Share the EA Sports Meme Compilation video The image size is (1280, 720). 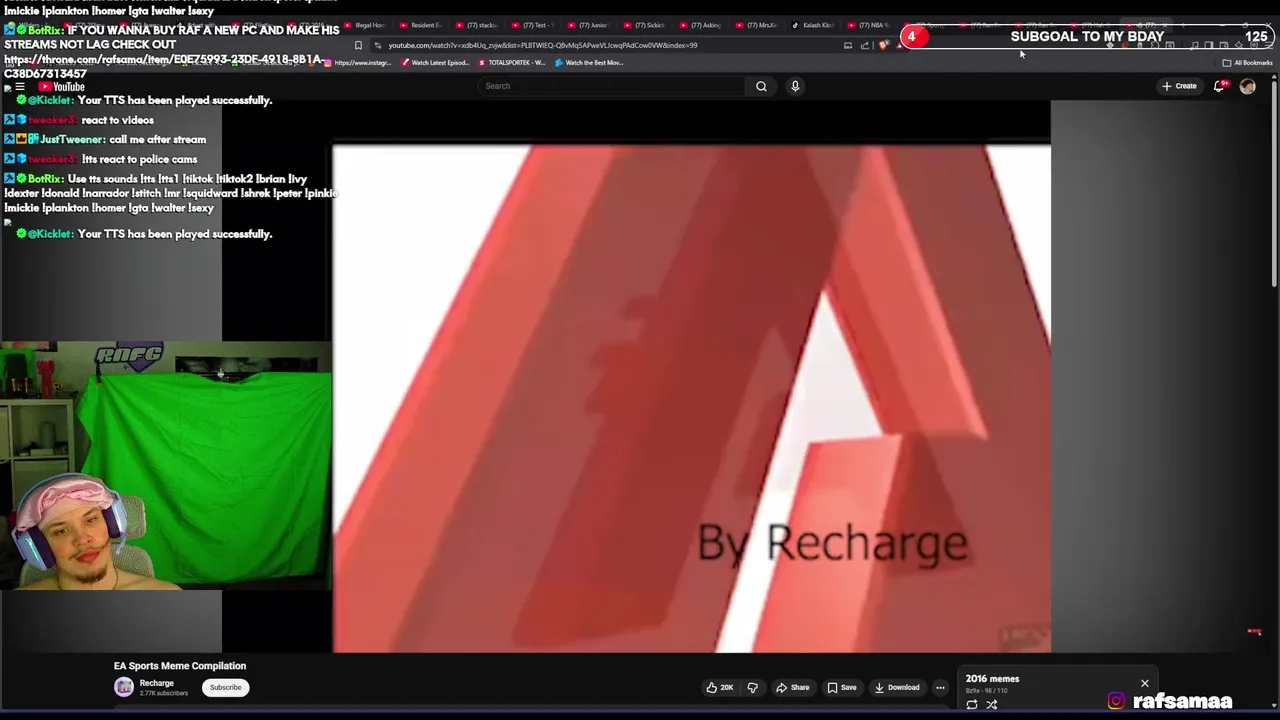793,687
